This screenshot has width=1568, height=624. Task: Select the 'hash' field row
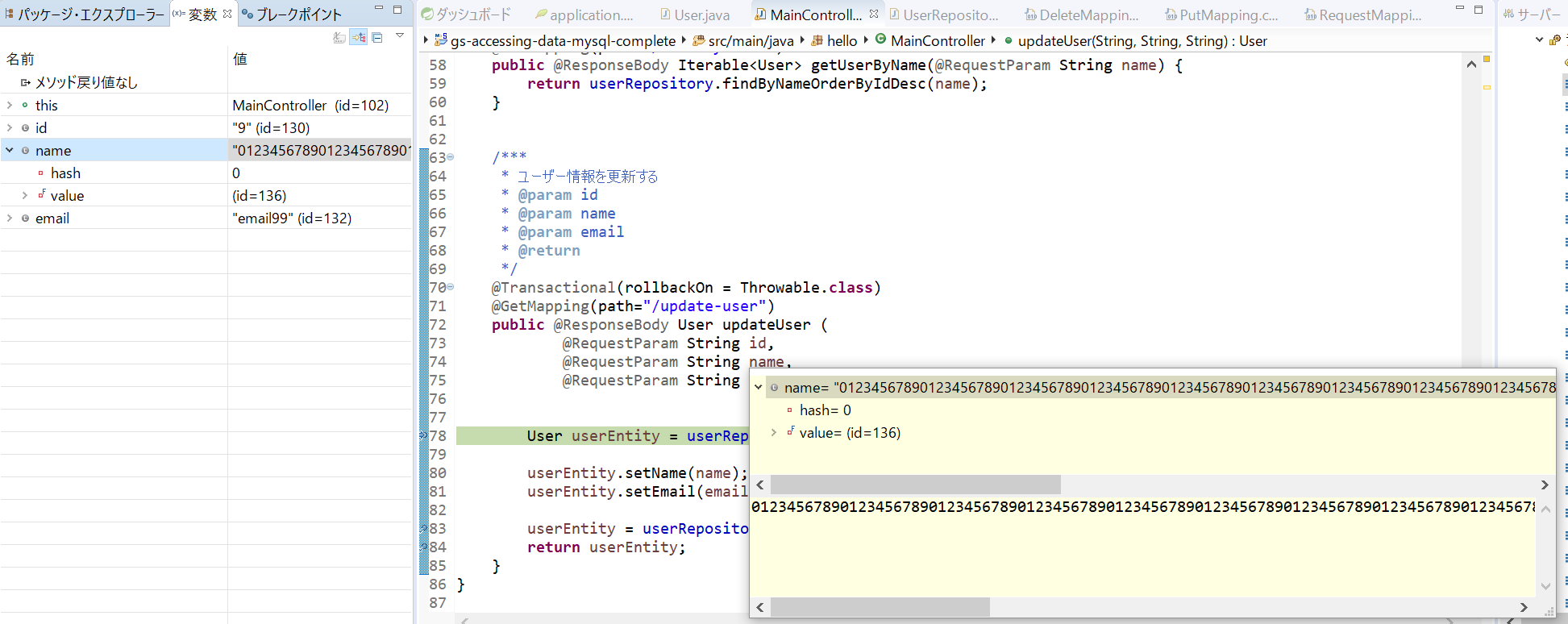(65, 173)
